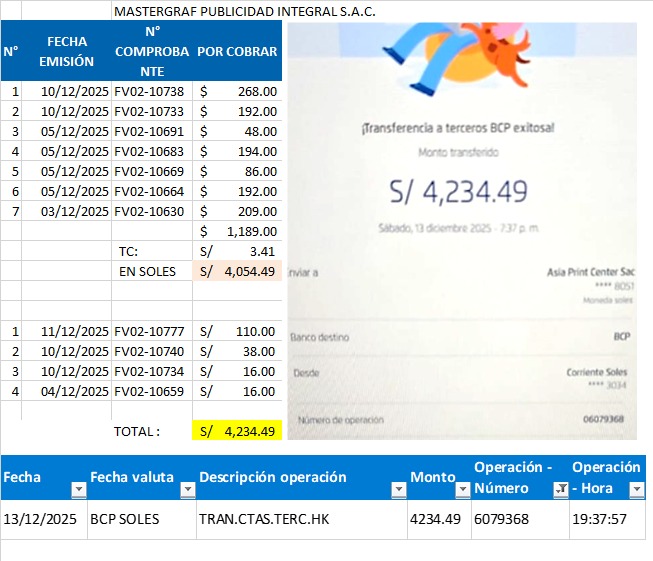Viewport: 653px width, 561px height.
Task: Open the Fecha column filter dropdown
Action: point(79,490)
